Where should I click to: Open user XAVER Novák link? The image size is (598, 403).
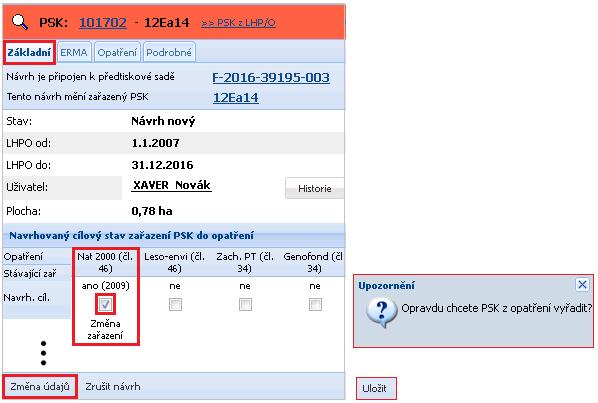tap(171, 186)
